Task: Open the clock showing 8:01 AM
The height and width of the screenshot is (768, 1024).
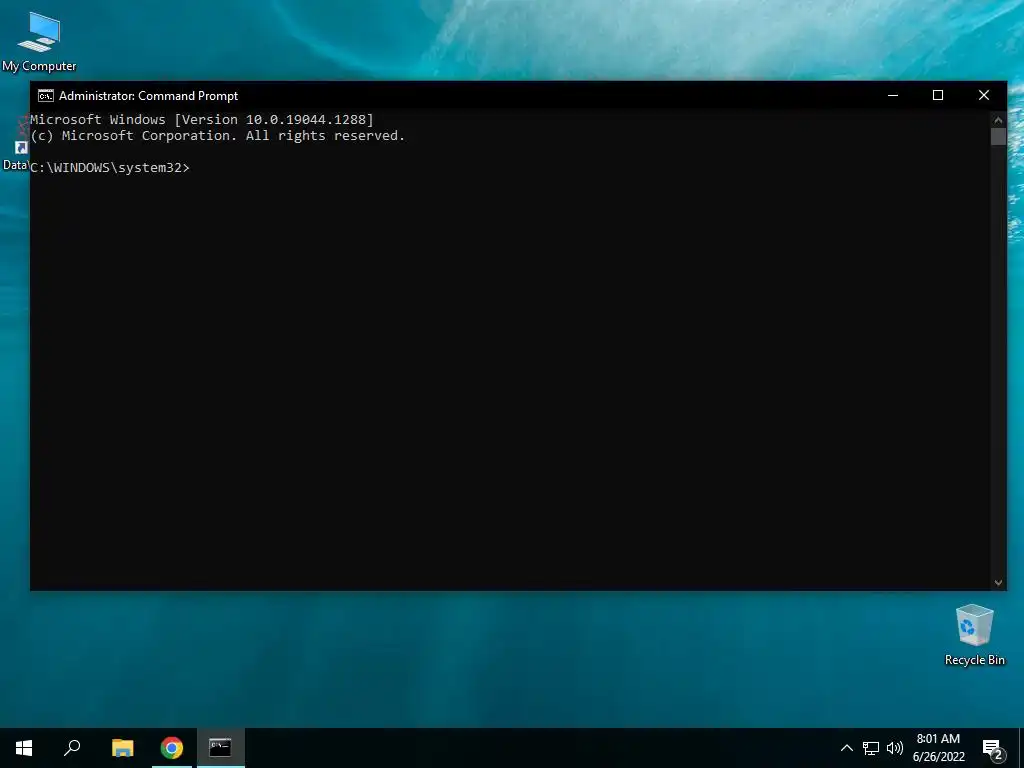Action: click(x=938, y=748)
